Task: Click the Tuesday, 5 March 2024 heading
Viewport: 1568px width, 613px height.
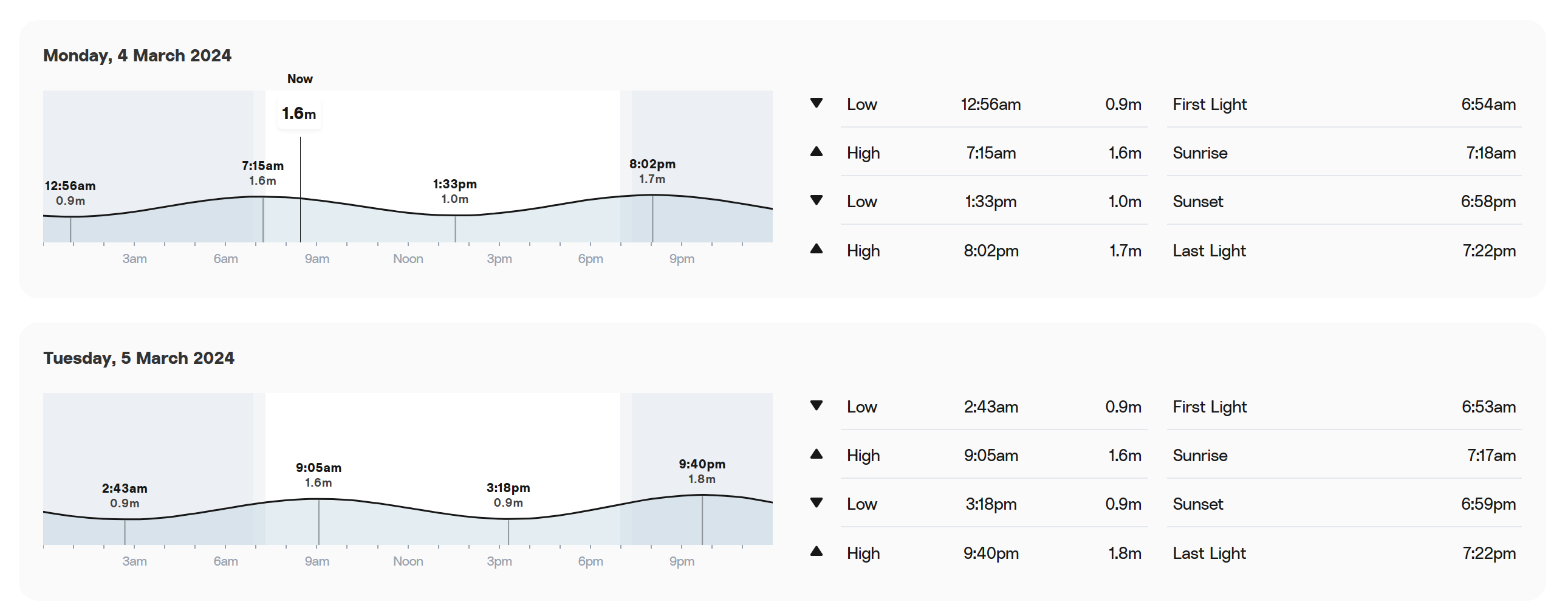Action: click(x=138, y=358)
